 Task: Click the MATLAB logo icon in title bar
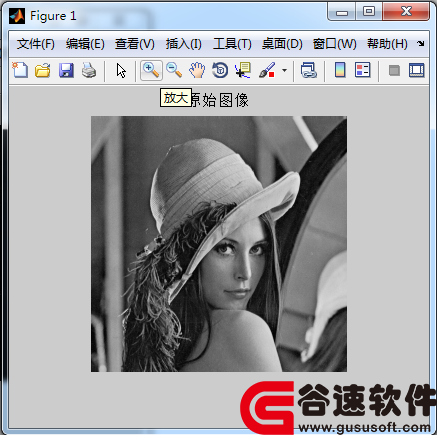[17, 16]
